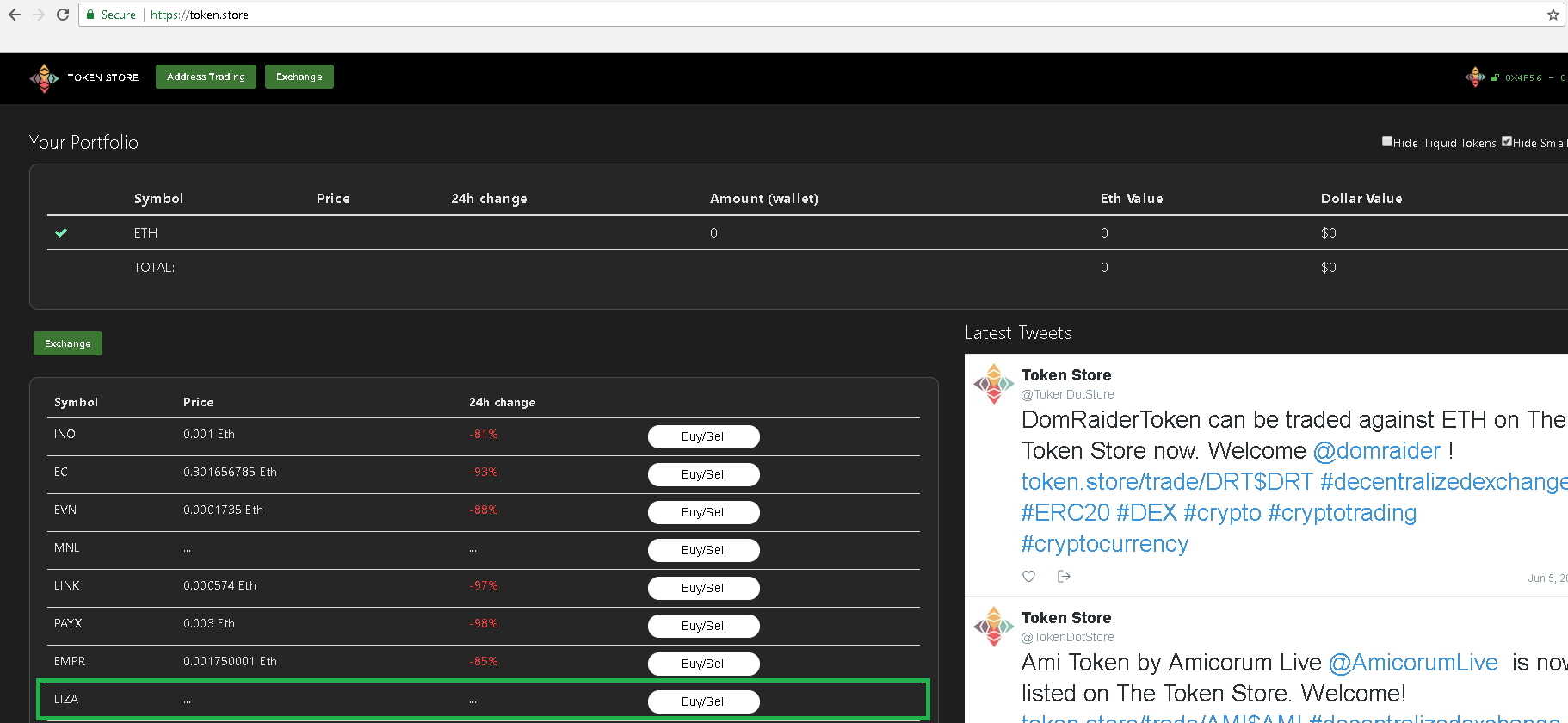Click the Token Store name on first tweet

pyautogui.click(x=1066, y=375)
